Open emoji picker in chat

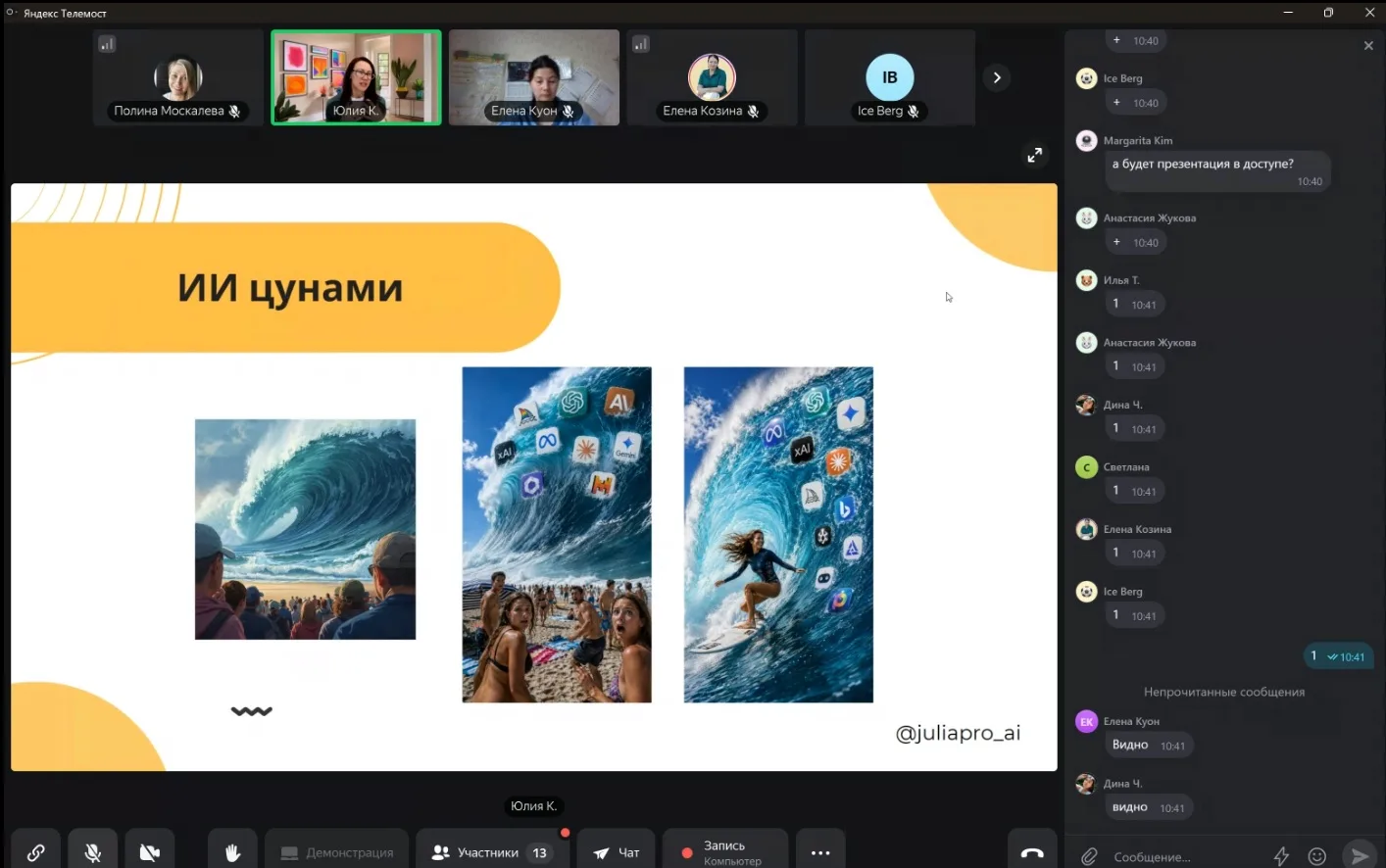(x=1317, y=856)
